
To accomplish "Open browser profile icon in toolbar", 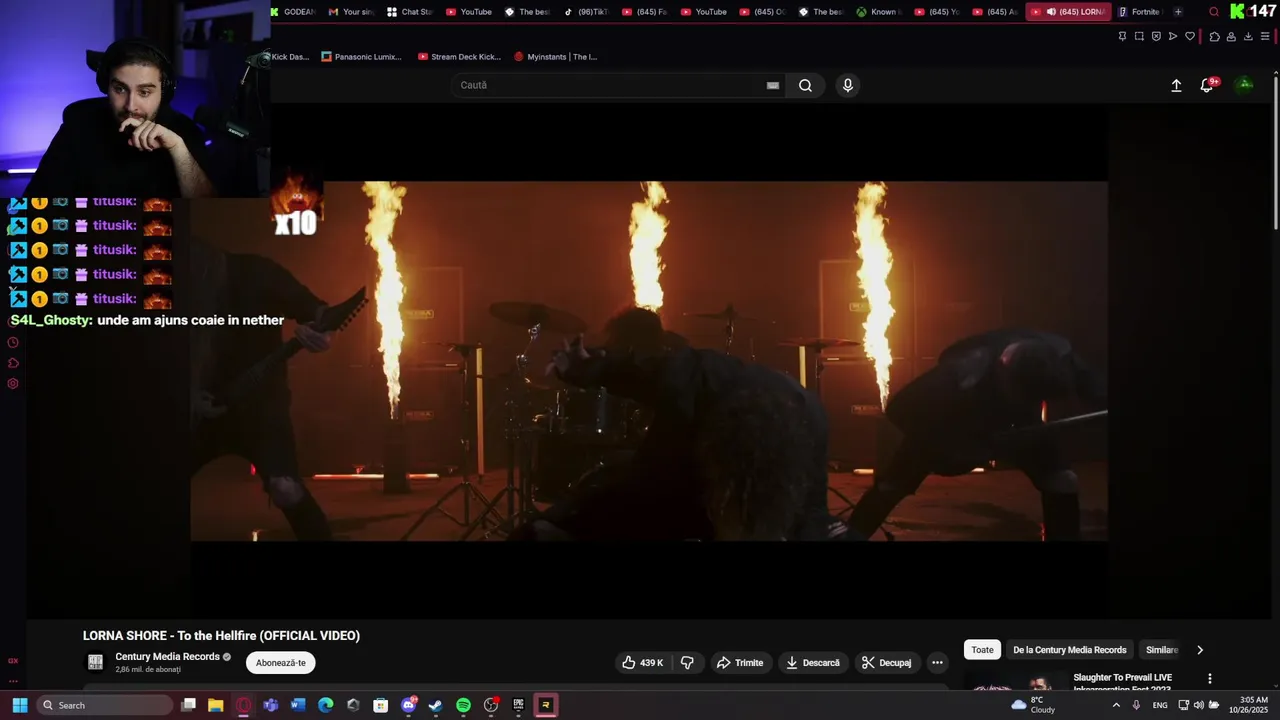I will pos(1231,36).
